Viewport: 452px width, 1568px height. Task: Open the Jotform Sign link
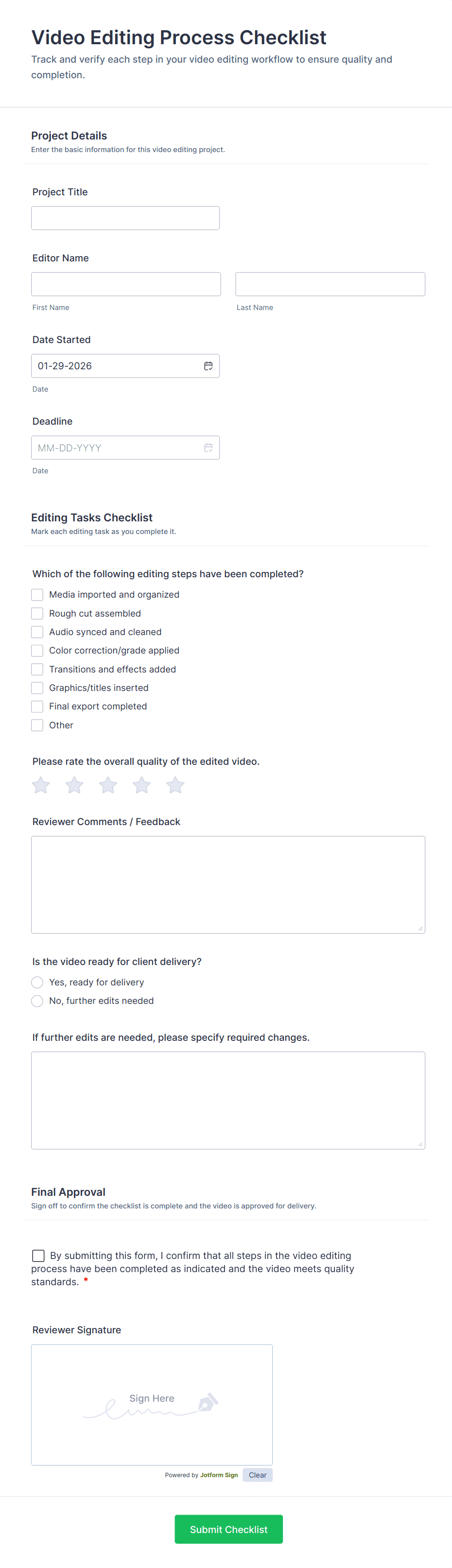(219, 1475)
